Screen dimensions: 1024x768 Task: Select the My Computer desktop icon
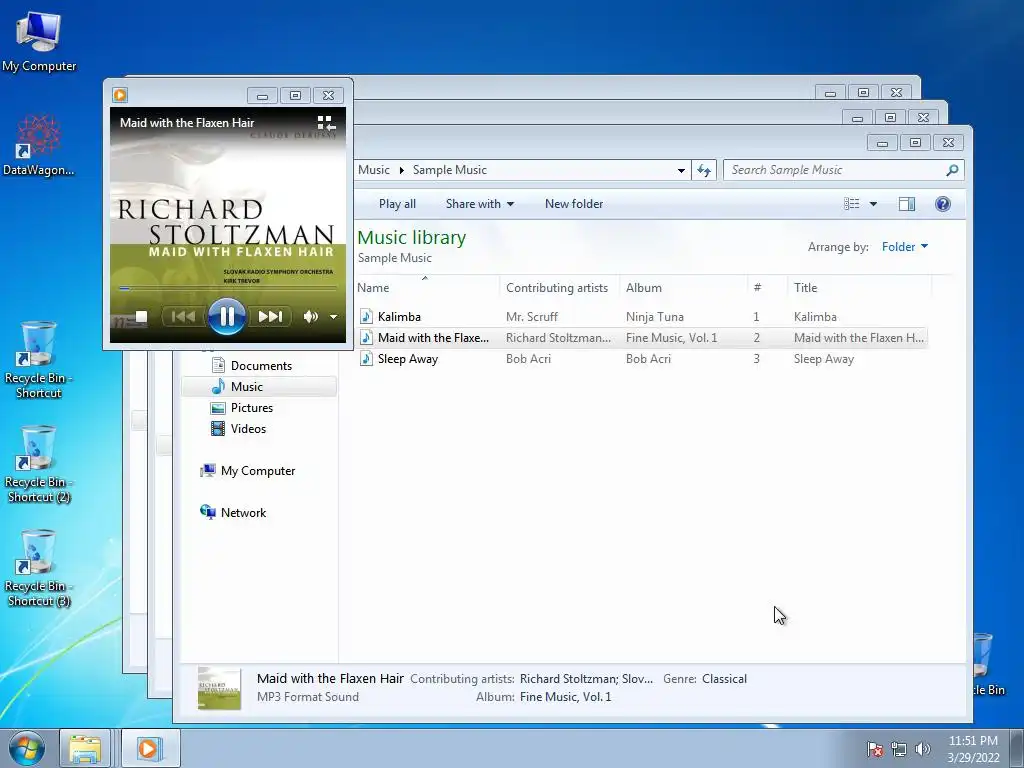pyautogui.click(x=39, y=42)
